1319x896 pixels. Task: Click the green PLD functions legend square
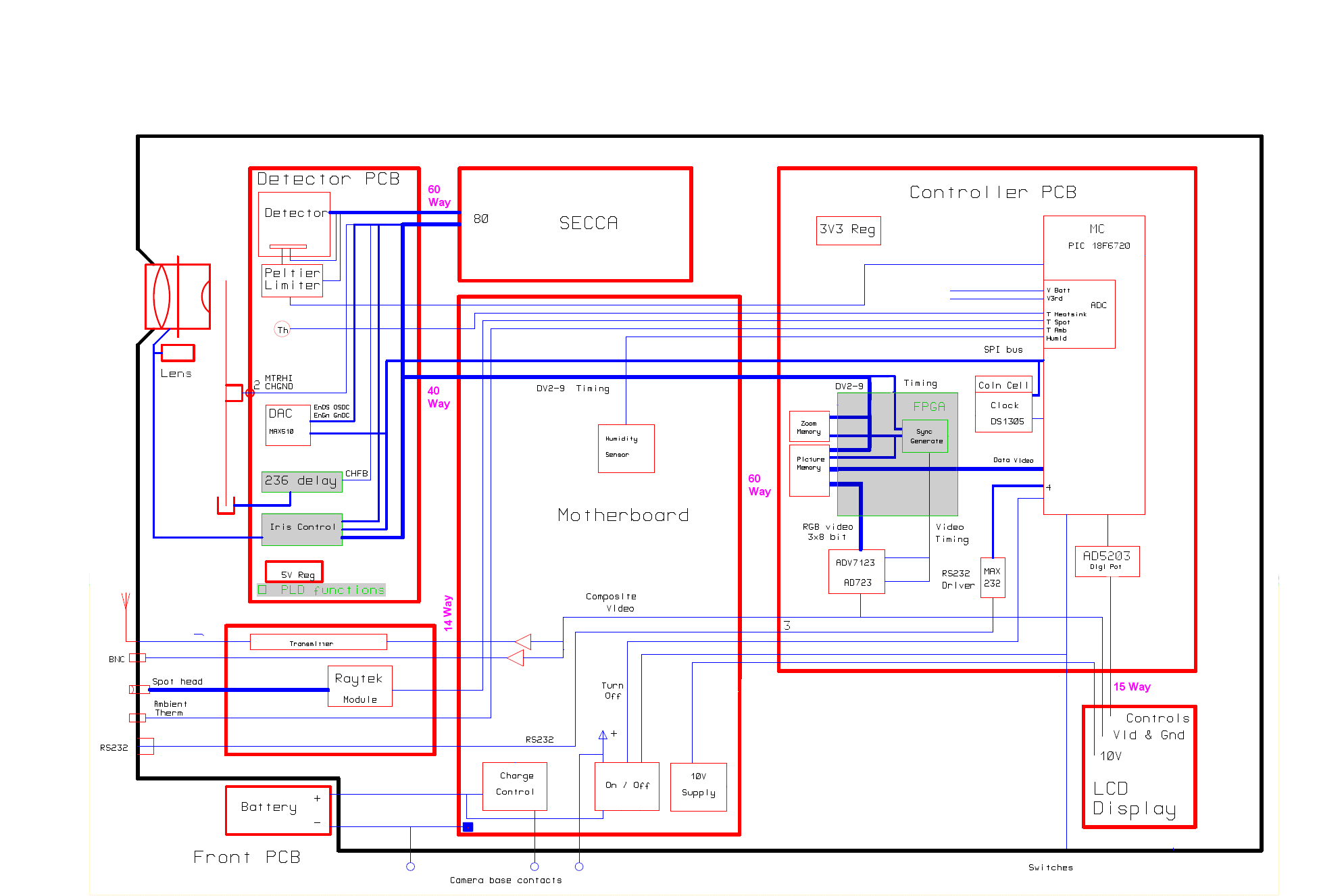click(x=262, y=590)
